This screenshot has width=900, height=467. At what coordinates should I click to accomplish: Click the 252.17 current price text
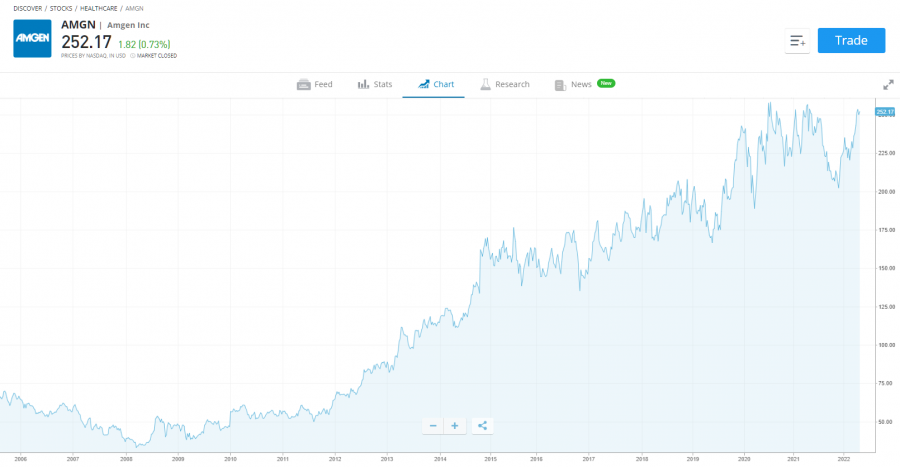point(86,42)
